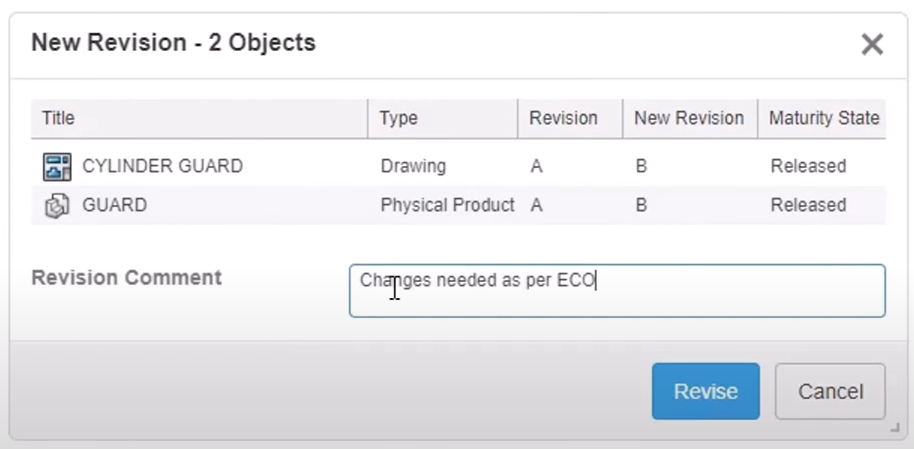Select the GUARD row title

pyautogui.click(x=114, y=205)
